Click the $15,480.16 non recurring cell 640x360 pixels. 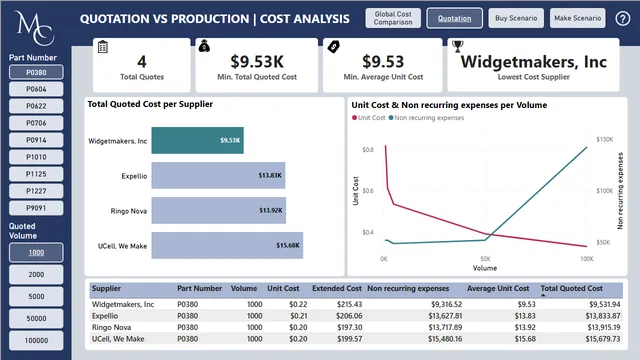(x=445, y=339)
